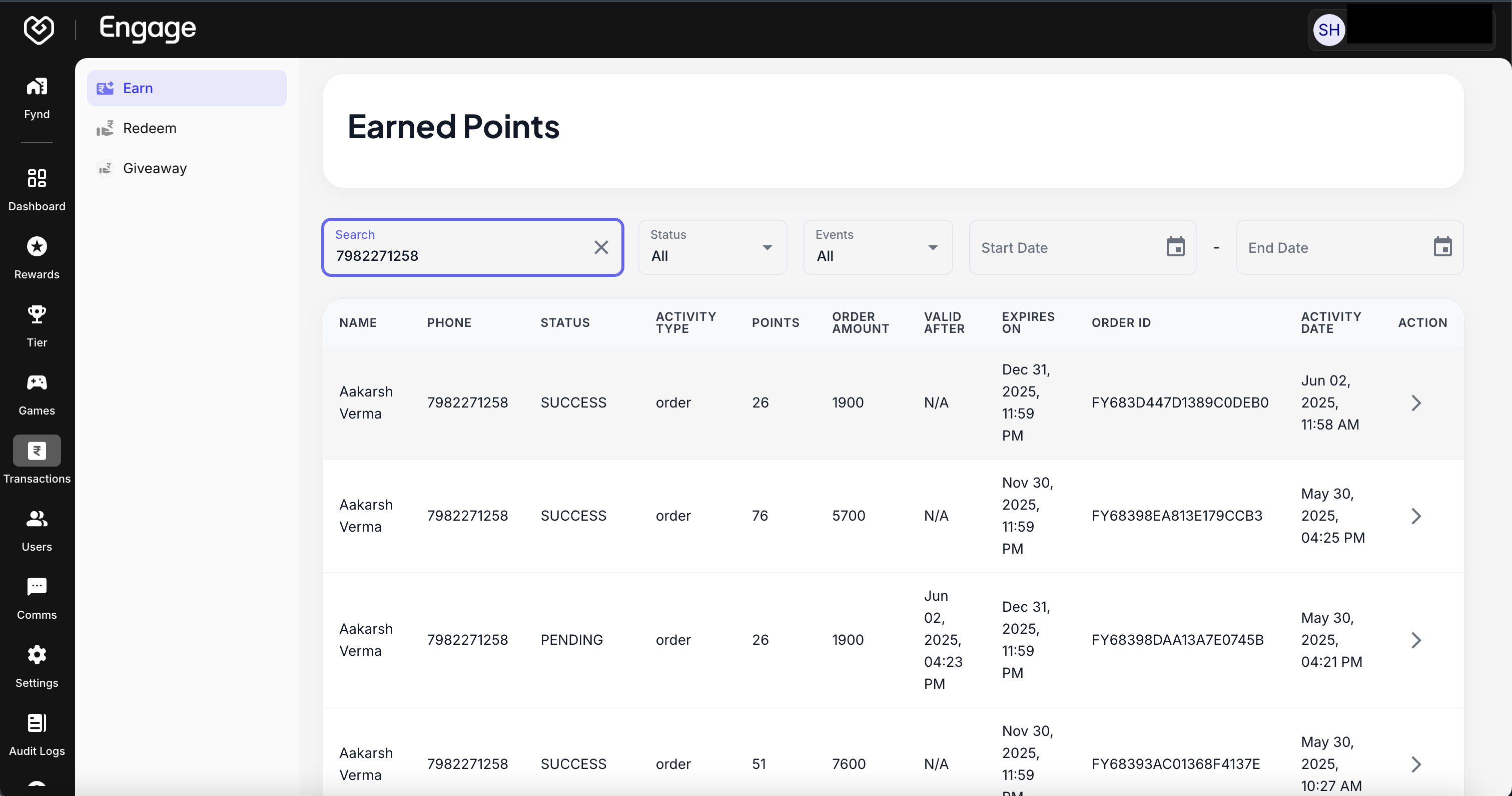Open the Games controller icon
The width and height of the screenshot is (1512, 796).
point(37,382)
